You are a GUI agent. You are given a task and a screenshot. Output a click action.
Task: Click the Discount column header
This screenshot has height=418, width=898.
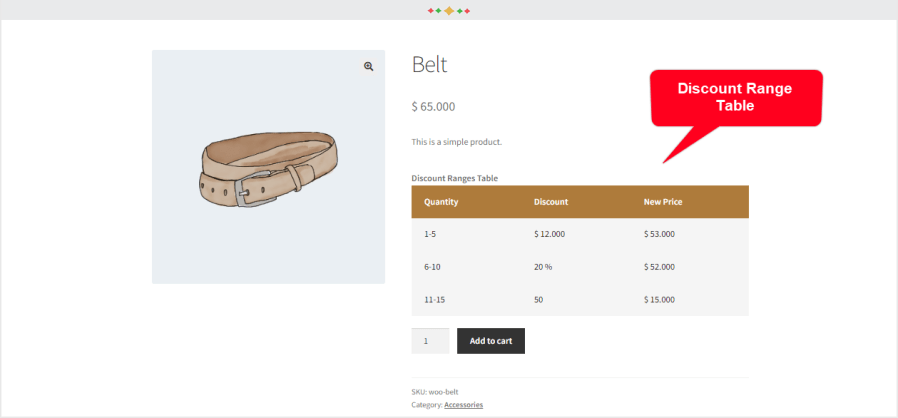click(551, 202)
